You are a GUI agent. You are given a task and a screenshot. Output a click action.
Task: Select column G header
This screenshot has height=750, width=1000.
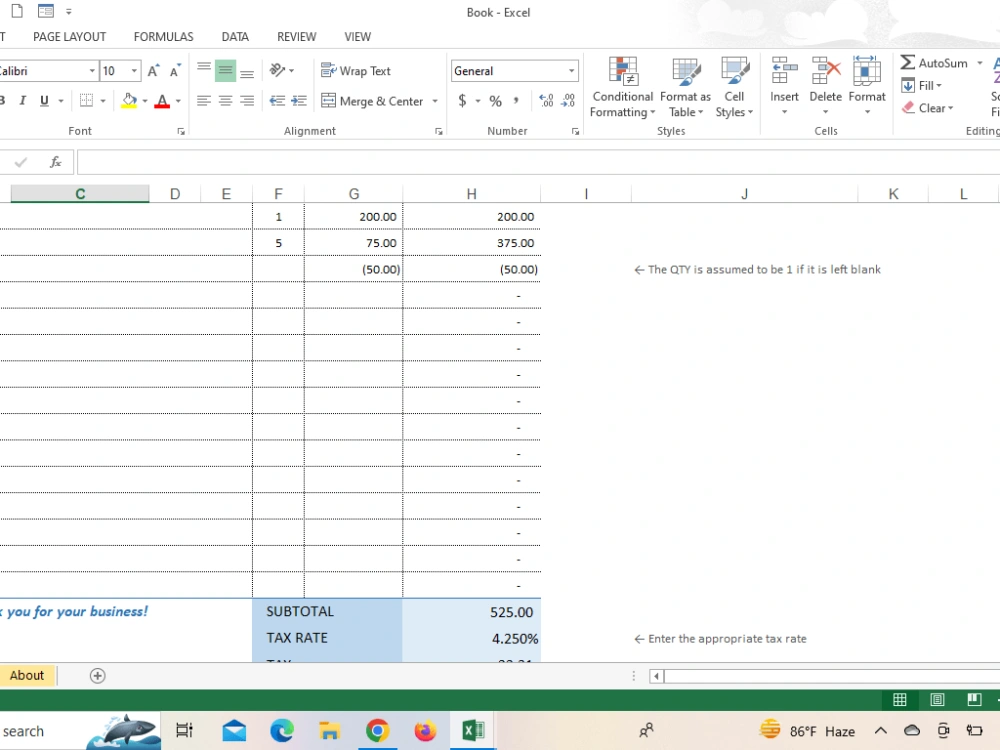[x=354, y=194]
